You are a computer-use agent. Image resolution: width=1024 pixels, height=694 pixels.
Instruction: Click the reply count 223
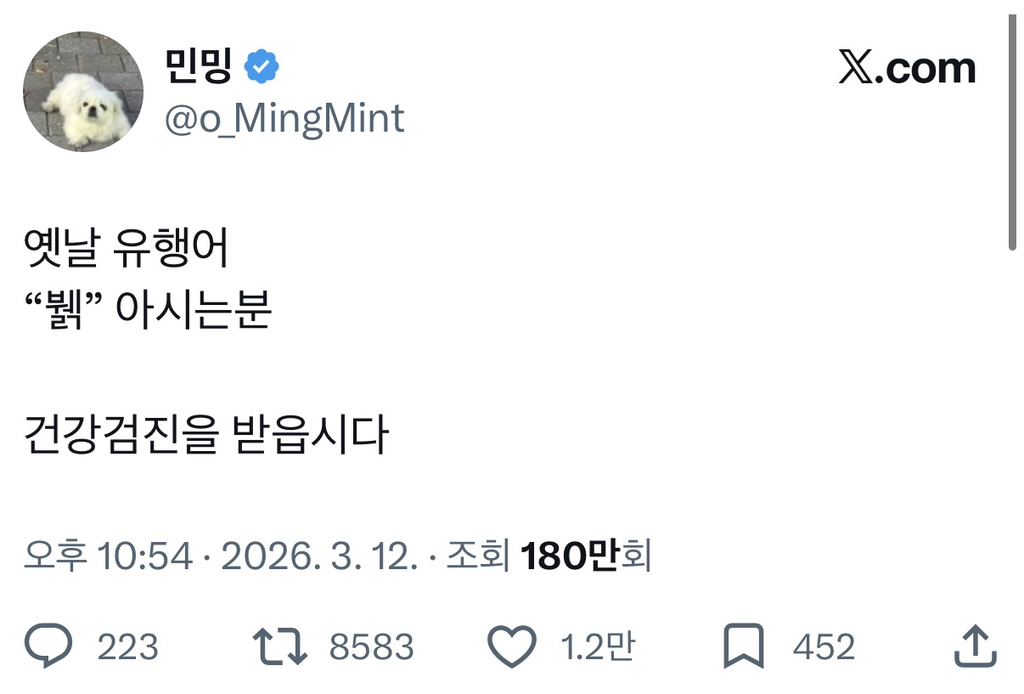pyautogui.click(x=128, y=647)
